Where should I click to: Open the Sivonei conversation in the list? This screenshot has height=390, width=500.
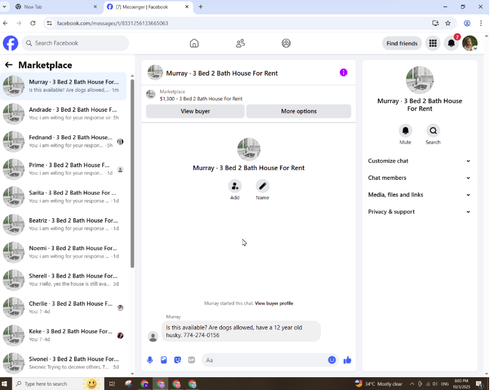coord(64,363)
